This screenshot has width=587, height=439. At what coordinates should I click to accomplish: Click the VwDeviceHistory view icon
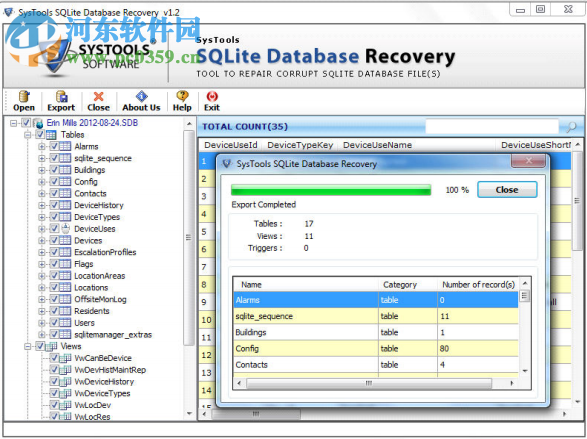point(65,382)
